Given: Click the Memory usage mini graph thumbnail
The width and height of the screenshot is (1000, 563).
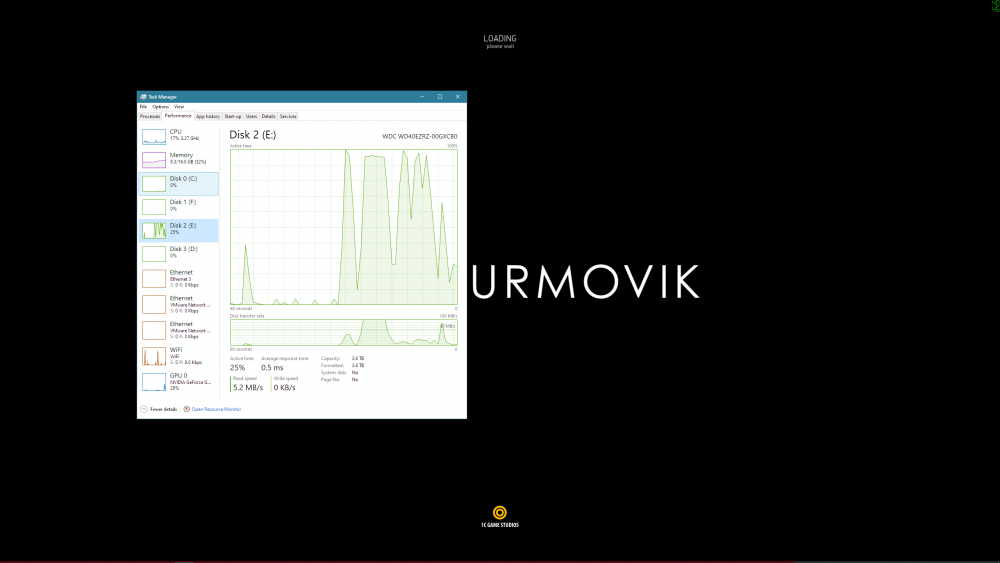Looking at the screenshot, I should pyautogui.click(x=154, y=160).
